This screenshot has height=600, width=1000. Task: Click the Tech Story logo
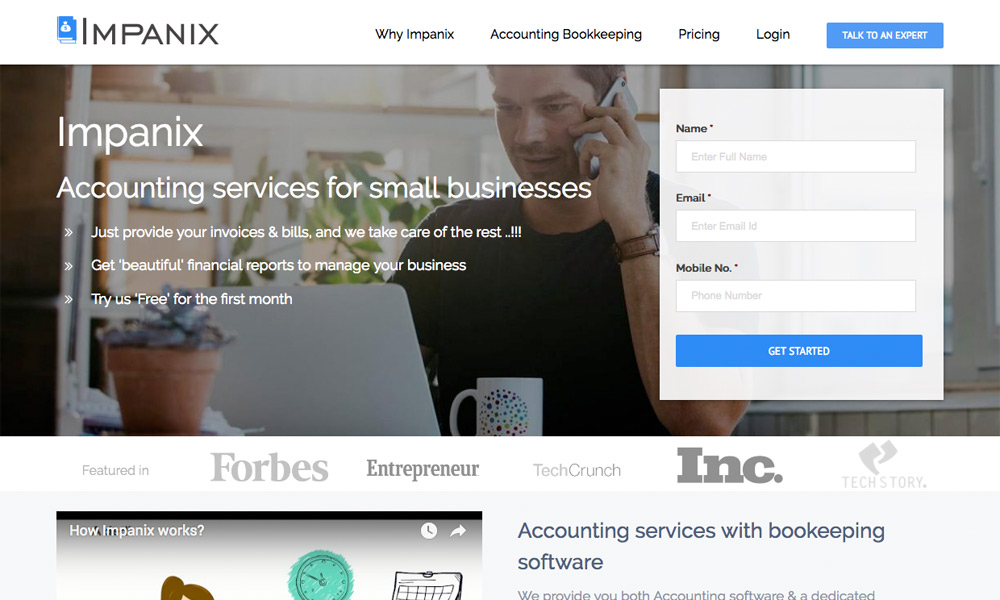(884, 465)
